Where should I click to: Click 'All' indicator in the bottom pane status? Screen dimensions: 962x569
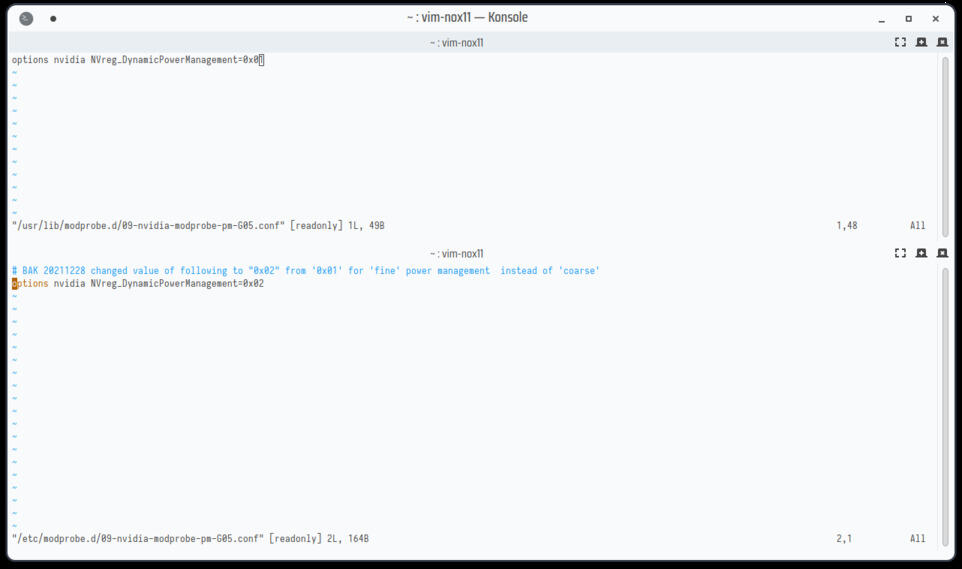point(917,539)
